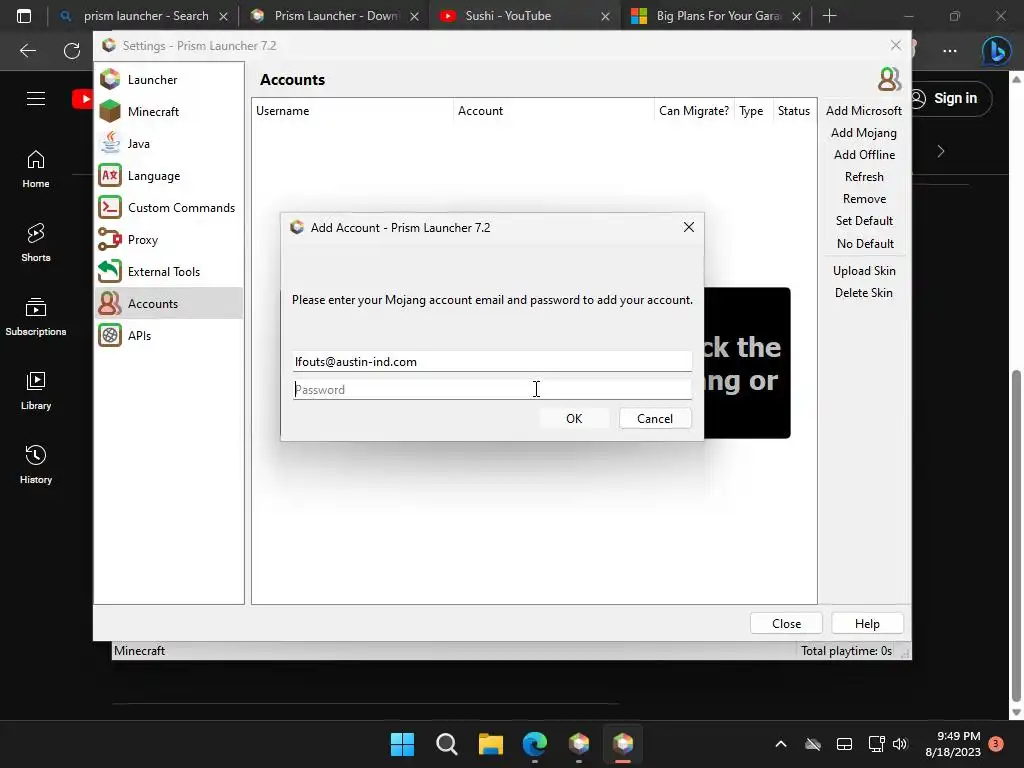This screenshot has width=1024, height=768.
Task: Open Java settings coffee cup icon
Action: pos(110,144)
